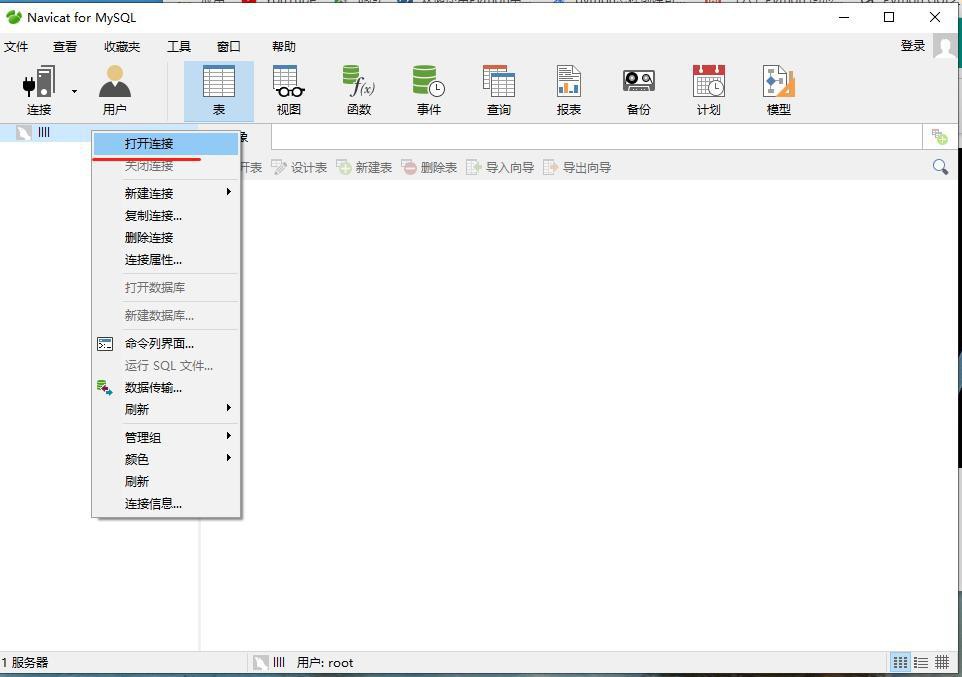Click the 删除表 toolbar button
The image size is (962, 677).
(x=429, y=168)
